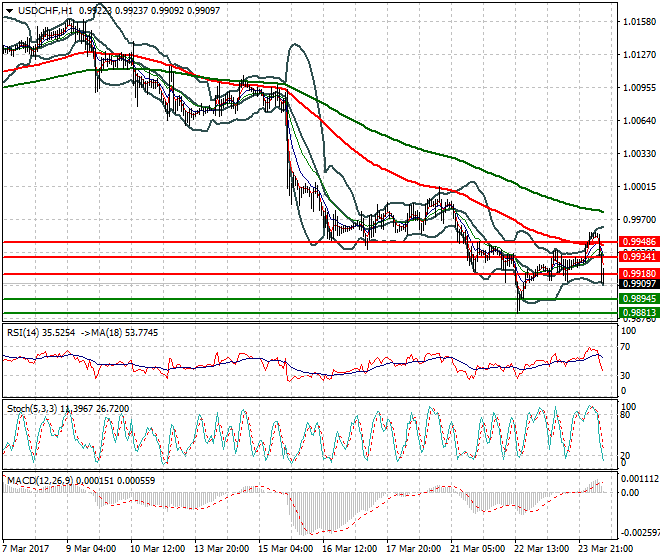660x560 pixels.
Task: Click the 16 Mar 12:00 time label
Action: 349,549
